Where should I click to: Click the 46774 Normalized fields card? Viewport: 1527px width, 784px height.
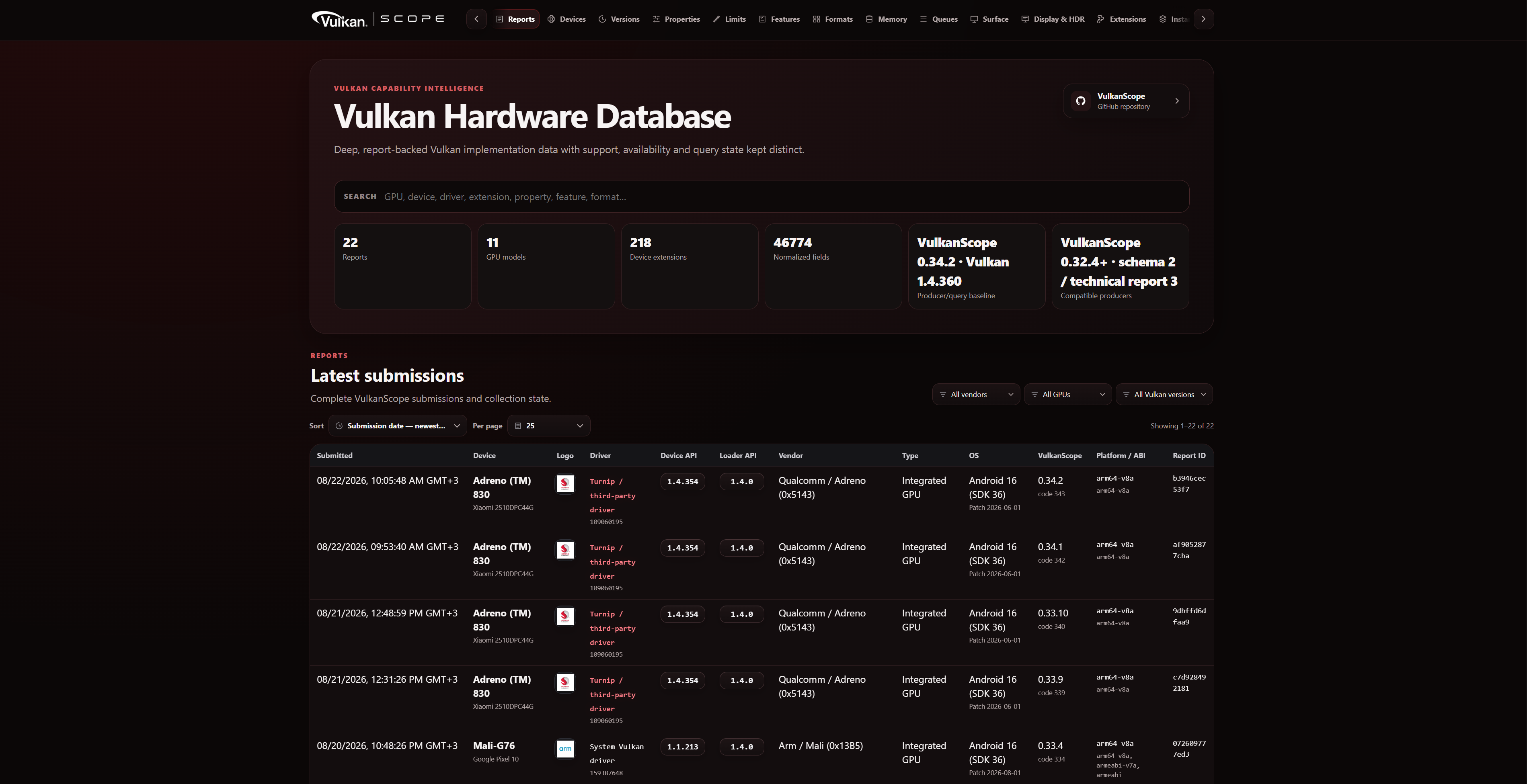click(x=833, y=266)
